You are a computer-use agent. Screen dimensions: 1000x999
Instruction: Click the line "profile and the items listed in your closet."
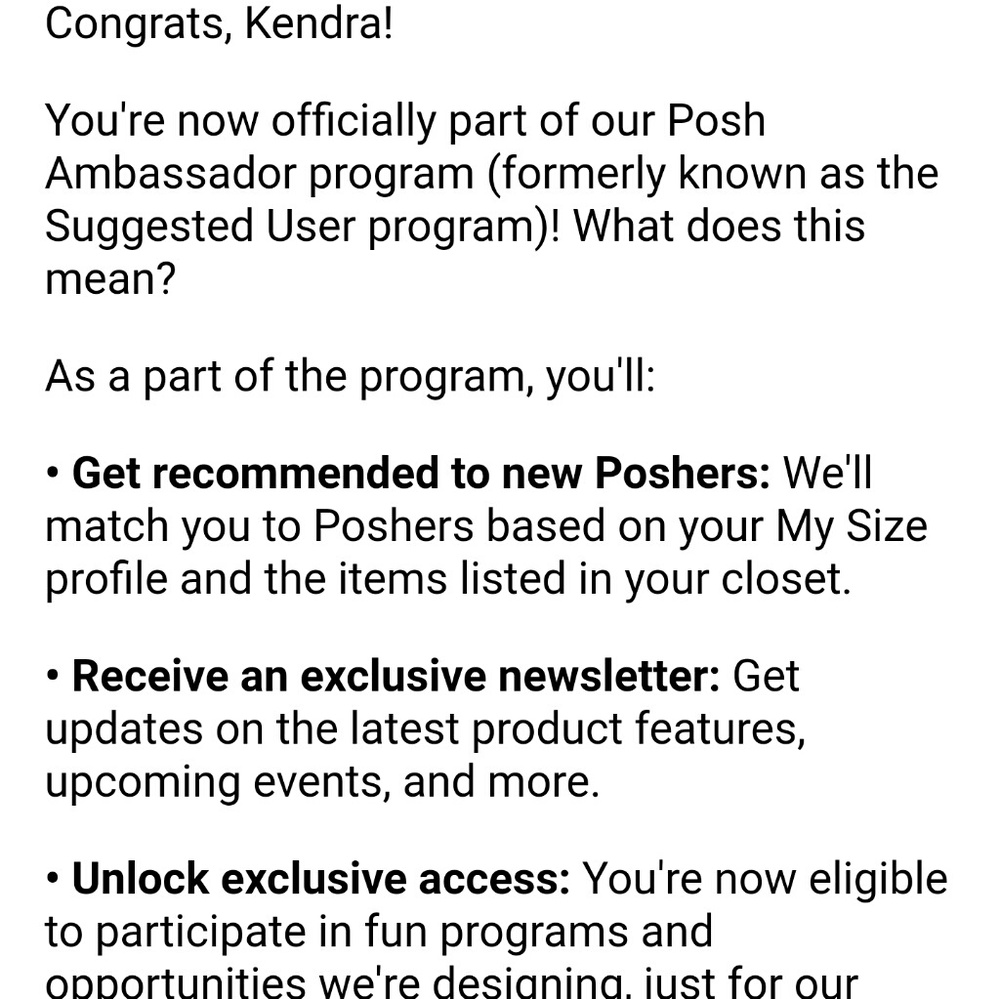[x=448, y=580]
